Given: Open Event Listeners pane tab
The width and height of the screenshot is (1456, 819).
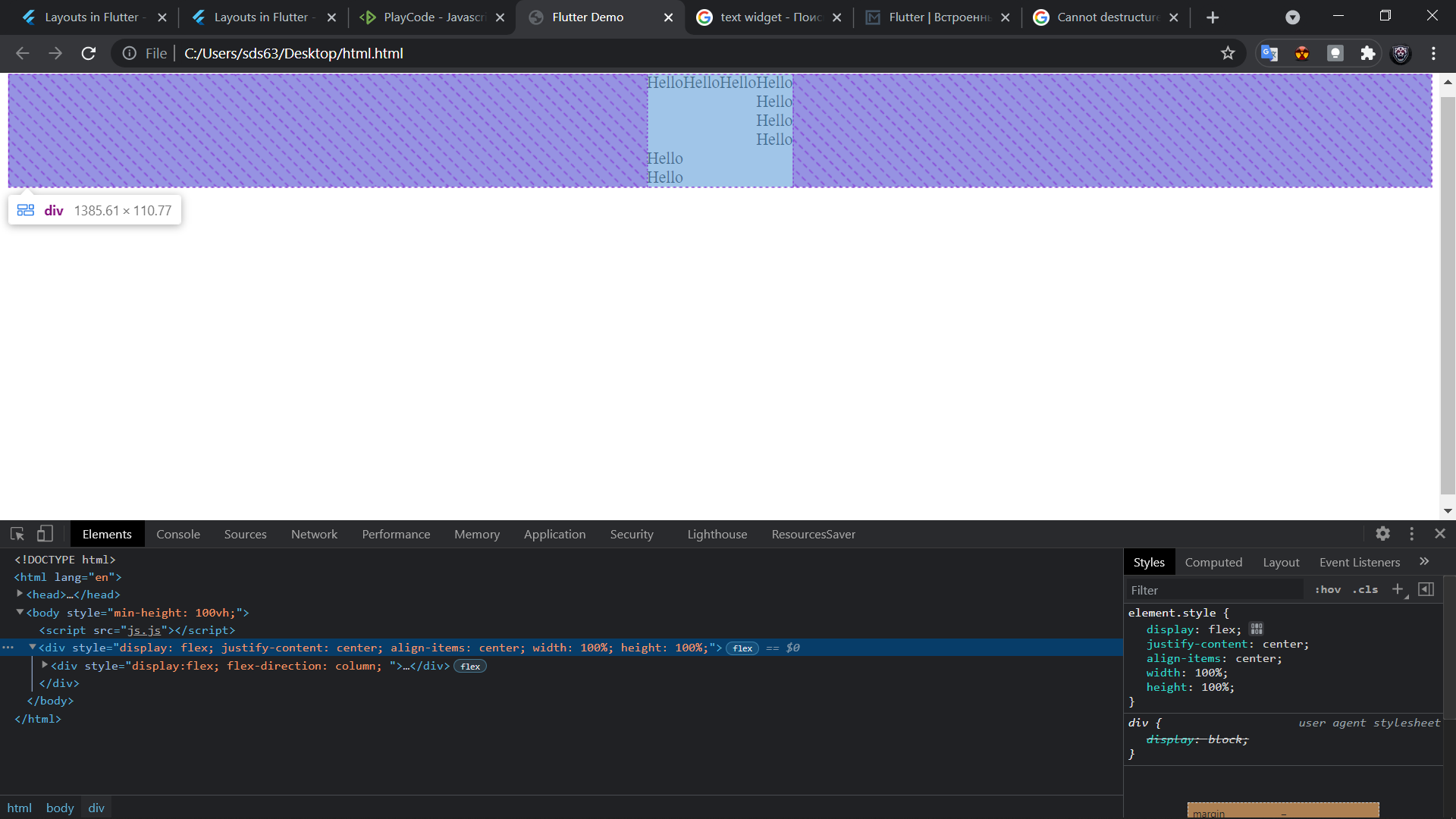Looking at the screenshot, I should point(1360,562).
